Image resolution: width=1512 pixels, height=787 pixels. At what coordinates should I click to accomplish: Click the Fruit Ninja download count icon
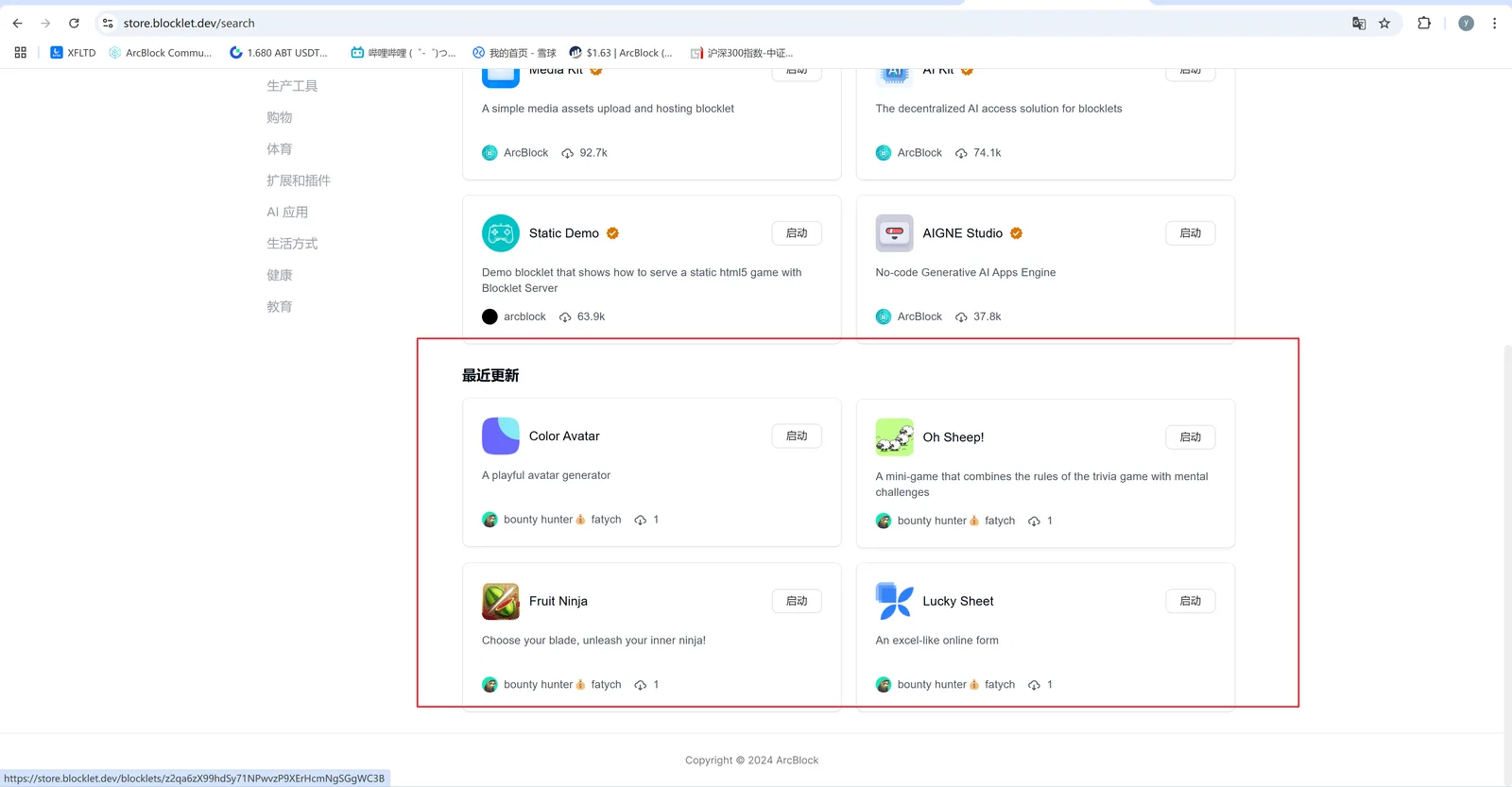click(641, 685)
